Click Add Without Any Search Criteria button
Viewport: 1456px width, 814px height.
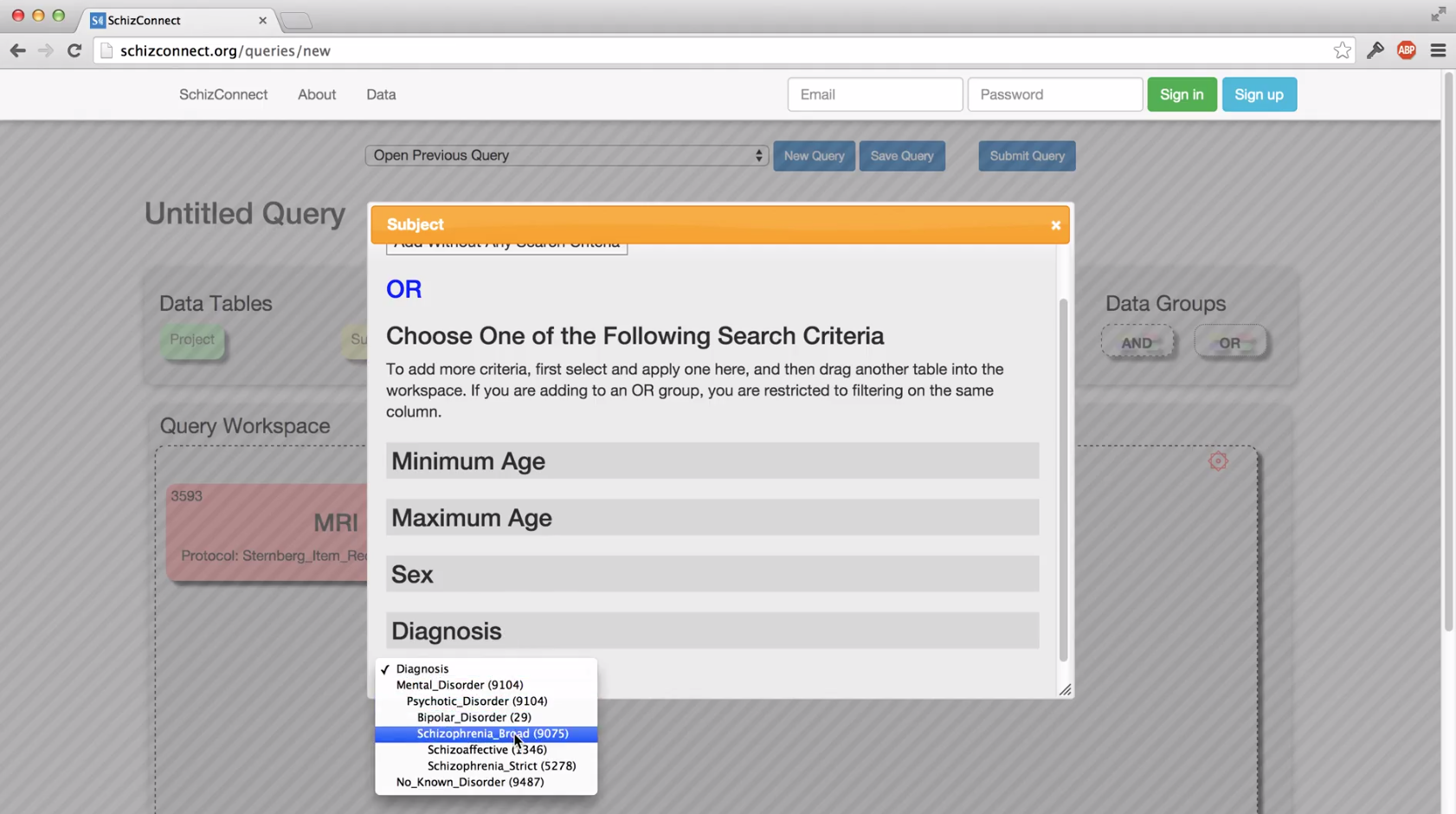506,249
